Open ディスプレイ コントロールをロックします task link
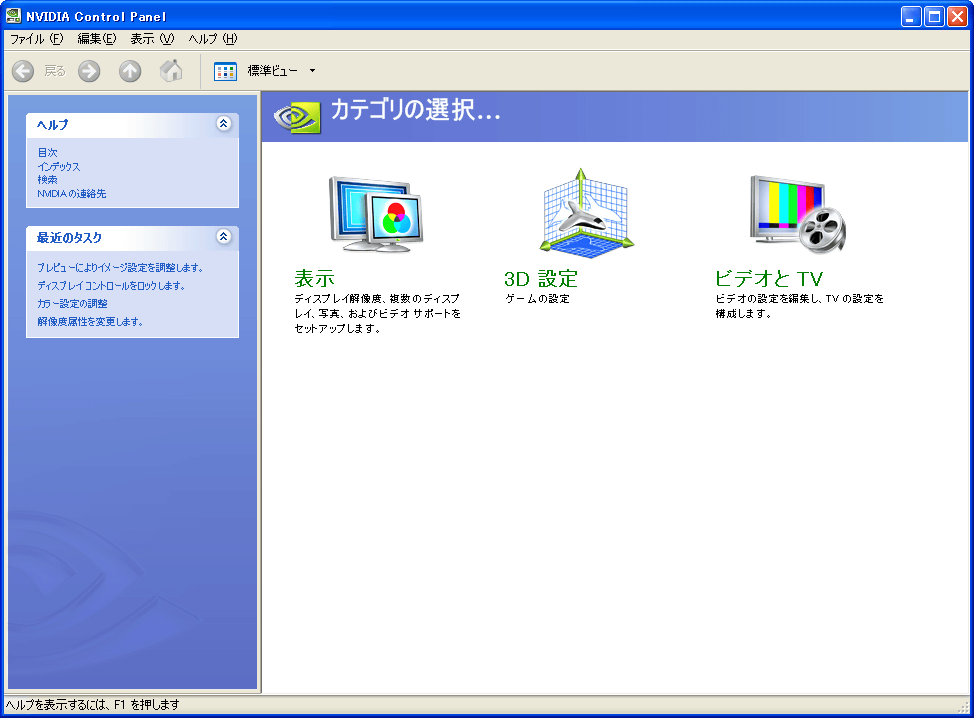Viewport: 974px width, 718px height. pos(111,286)
